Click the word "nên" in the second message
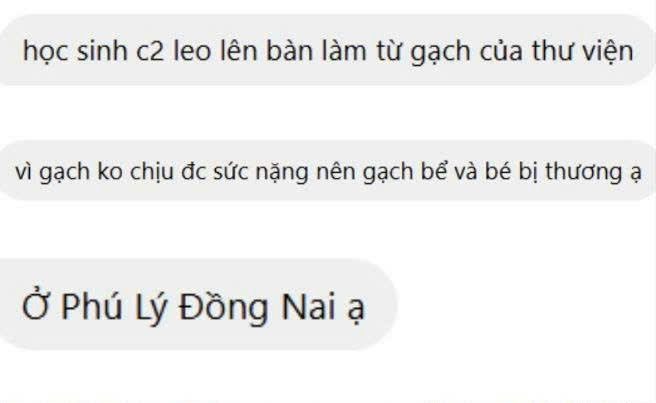This screenshot has height=403, width=656. click(335, 172)
